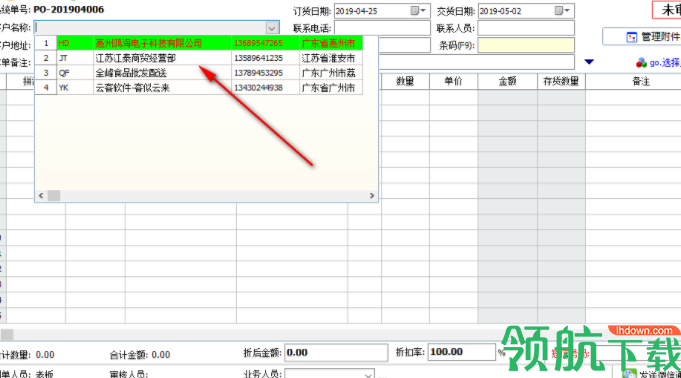The image size is (681, 378).
Task: Click address cell 广东省惠州市
Action: click(x=331, y=43)
